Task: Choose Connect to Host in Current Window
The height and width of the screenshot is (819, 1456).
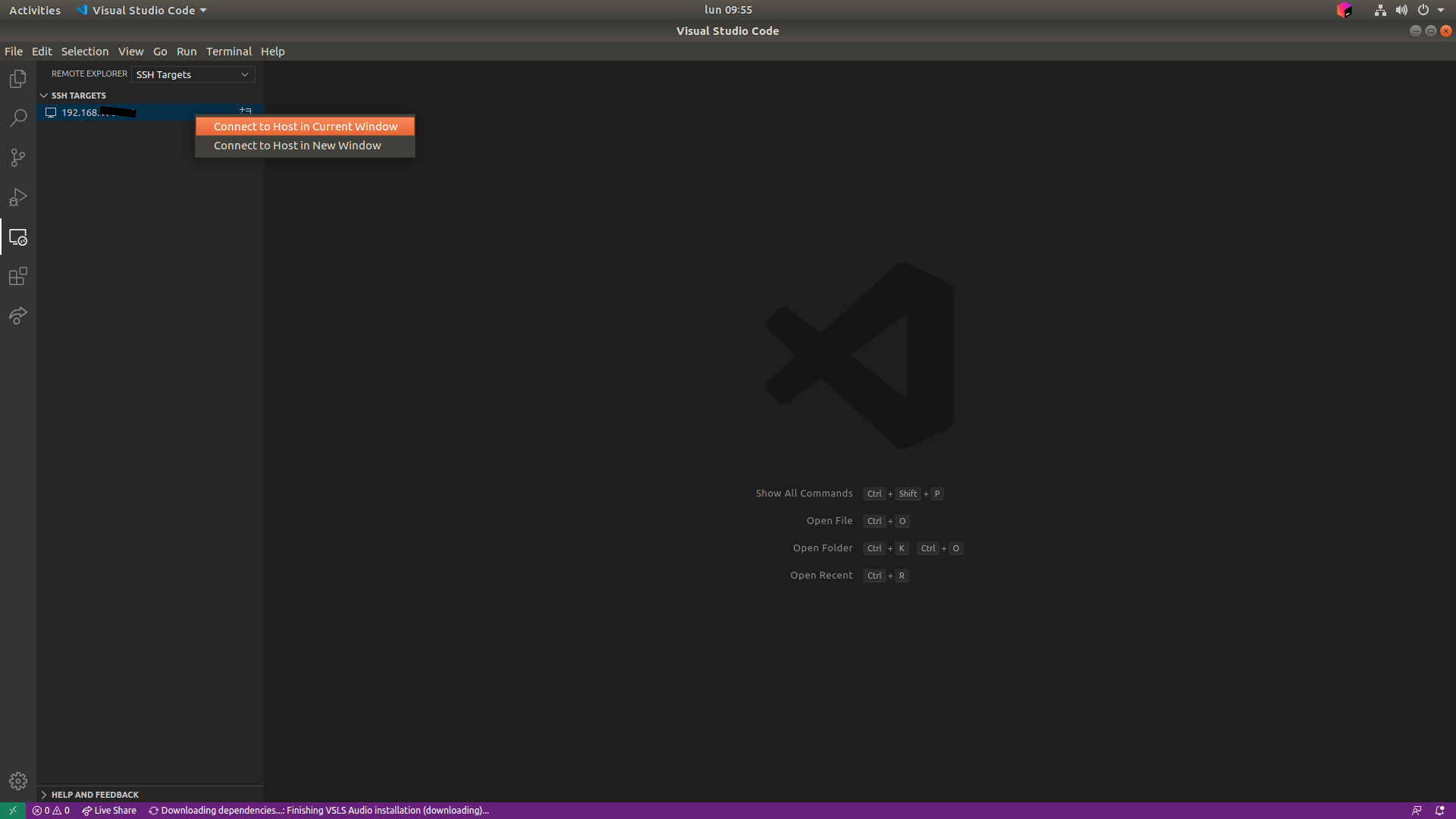Action: (x=305, y=127)
